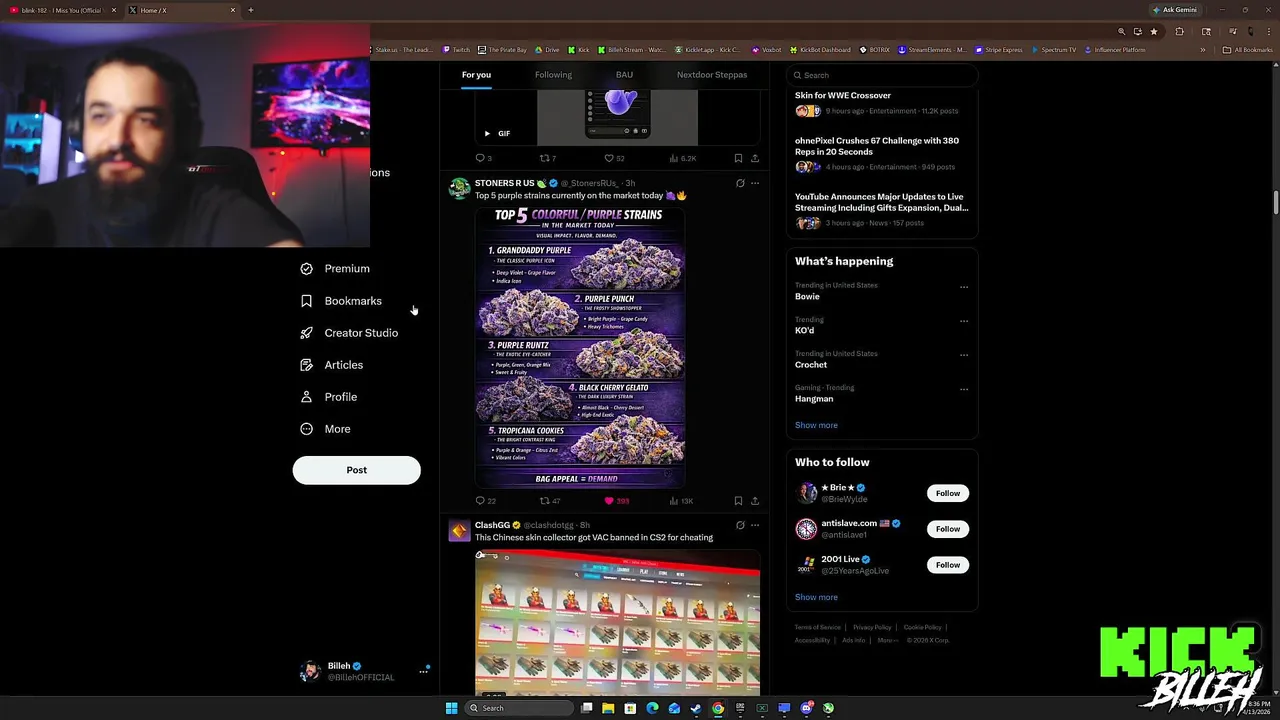Open Articles in the sidebar
Viewport: 1280px width, 720px height.
click(x=332, y=364)
